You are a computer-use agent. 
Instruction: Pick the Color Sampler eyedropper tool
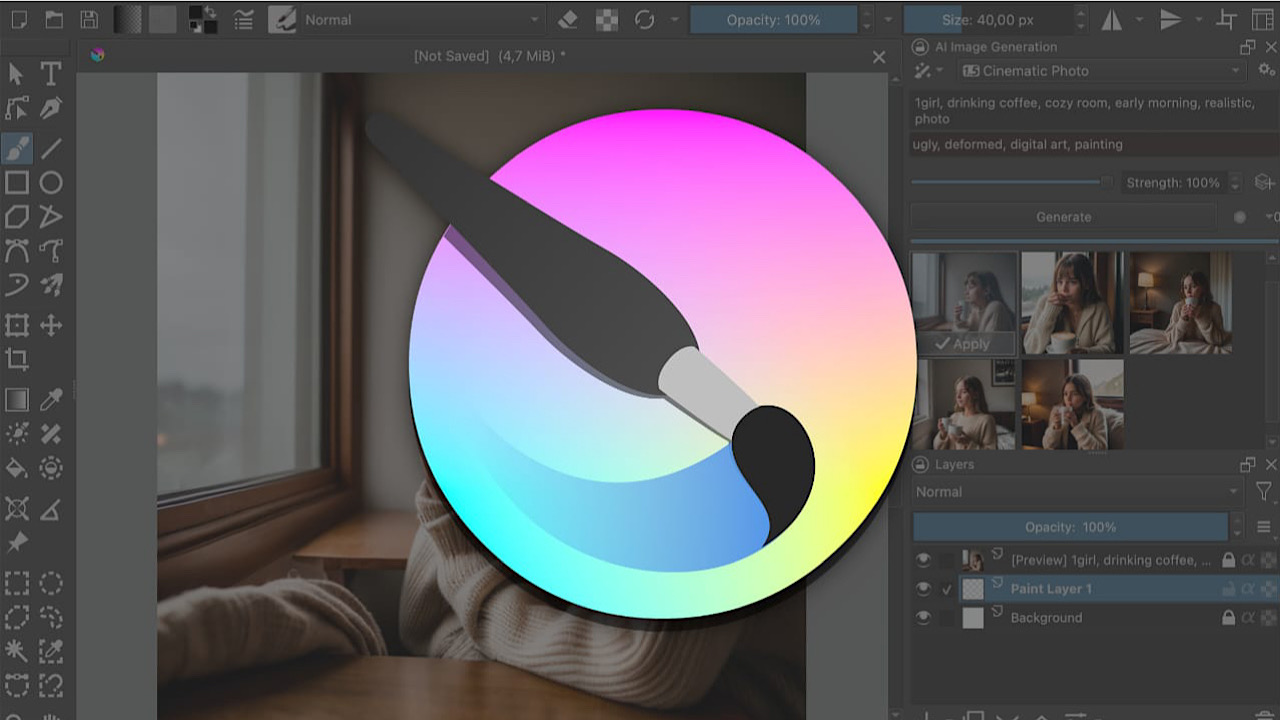51,398
